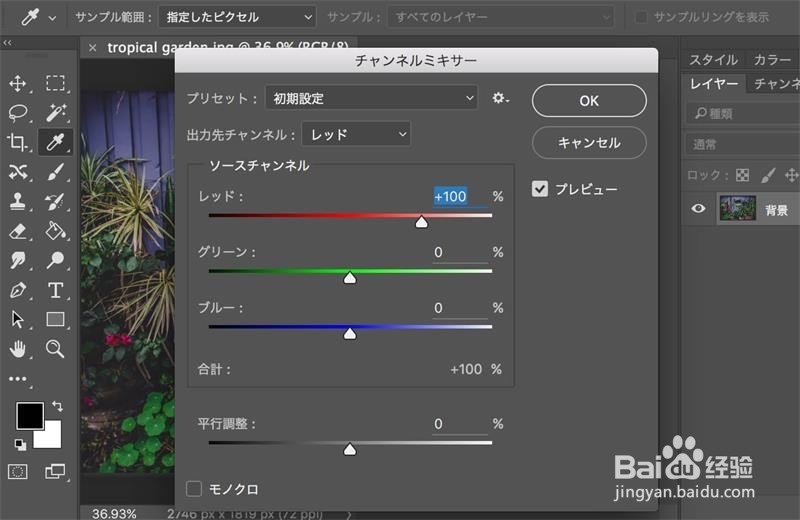800x520 pixels.
Task: Open the eyedropper tool preset picker arrow
Action: [52, 18]
